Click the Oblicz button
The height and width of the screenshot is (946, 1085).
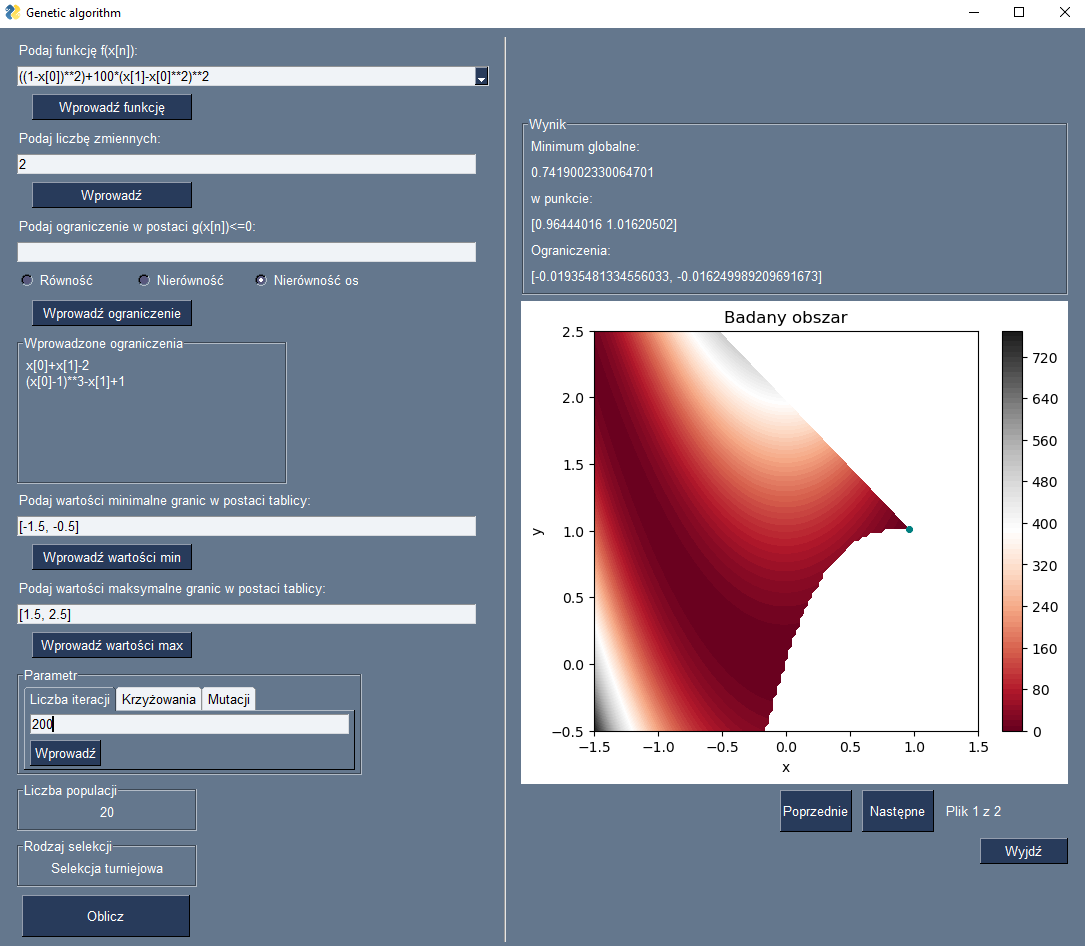pos(106,916)
